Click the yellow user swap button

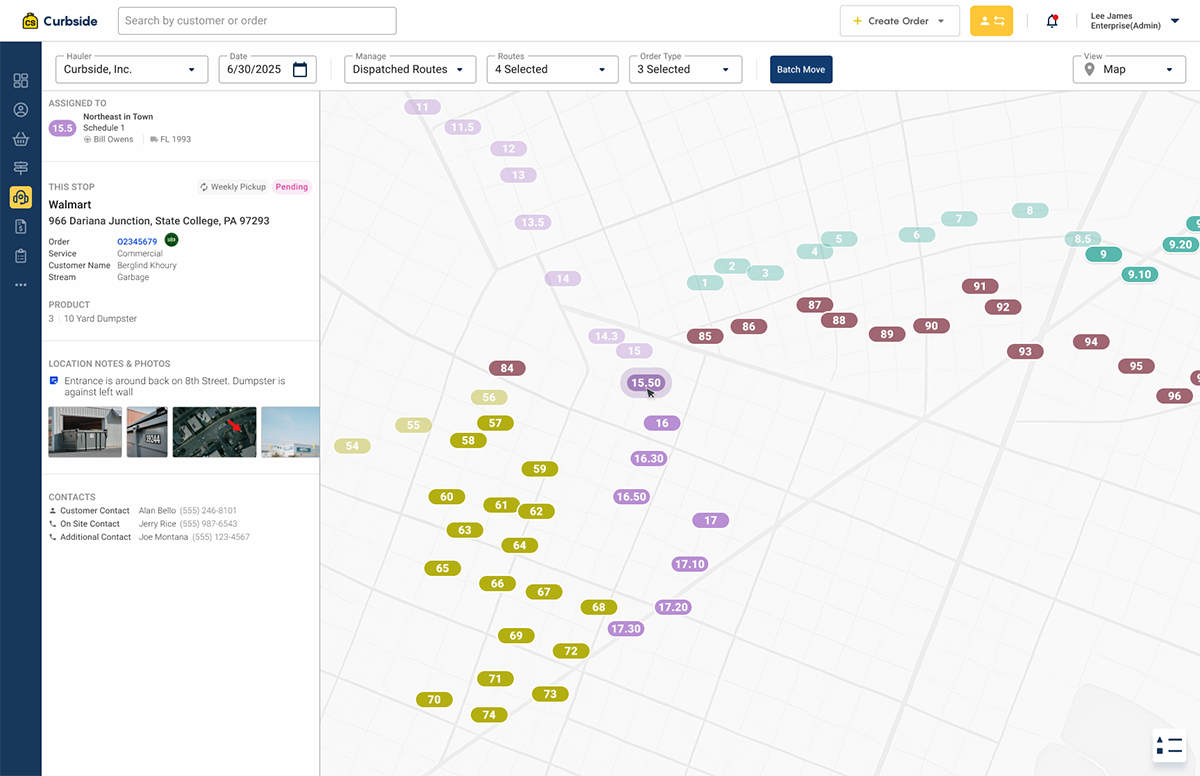coord(991,21)
